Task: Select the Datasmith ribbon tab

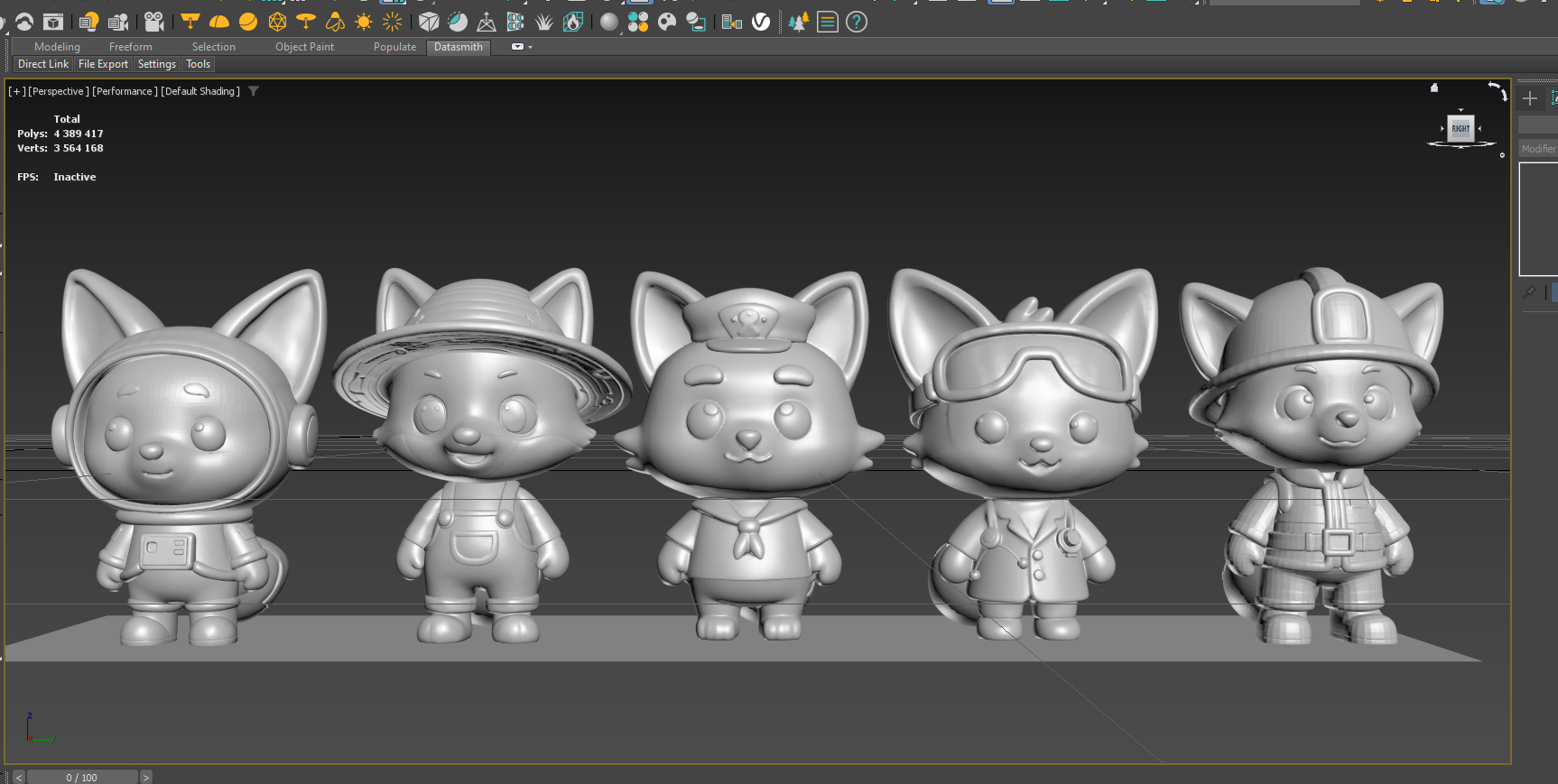Action: click(x=459, y=47)
